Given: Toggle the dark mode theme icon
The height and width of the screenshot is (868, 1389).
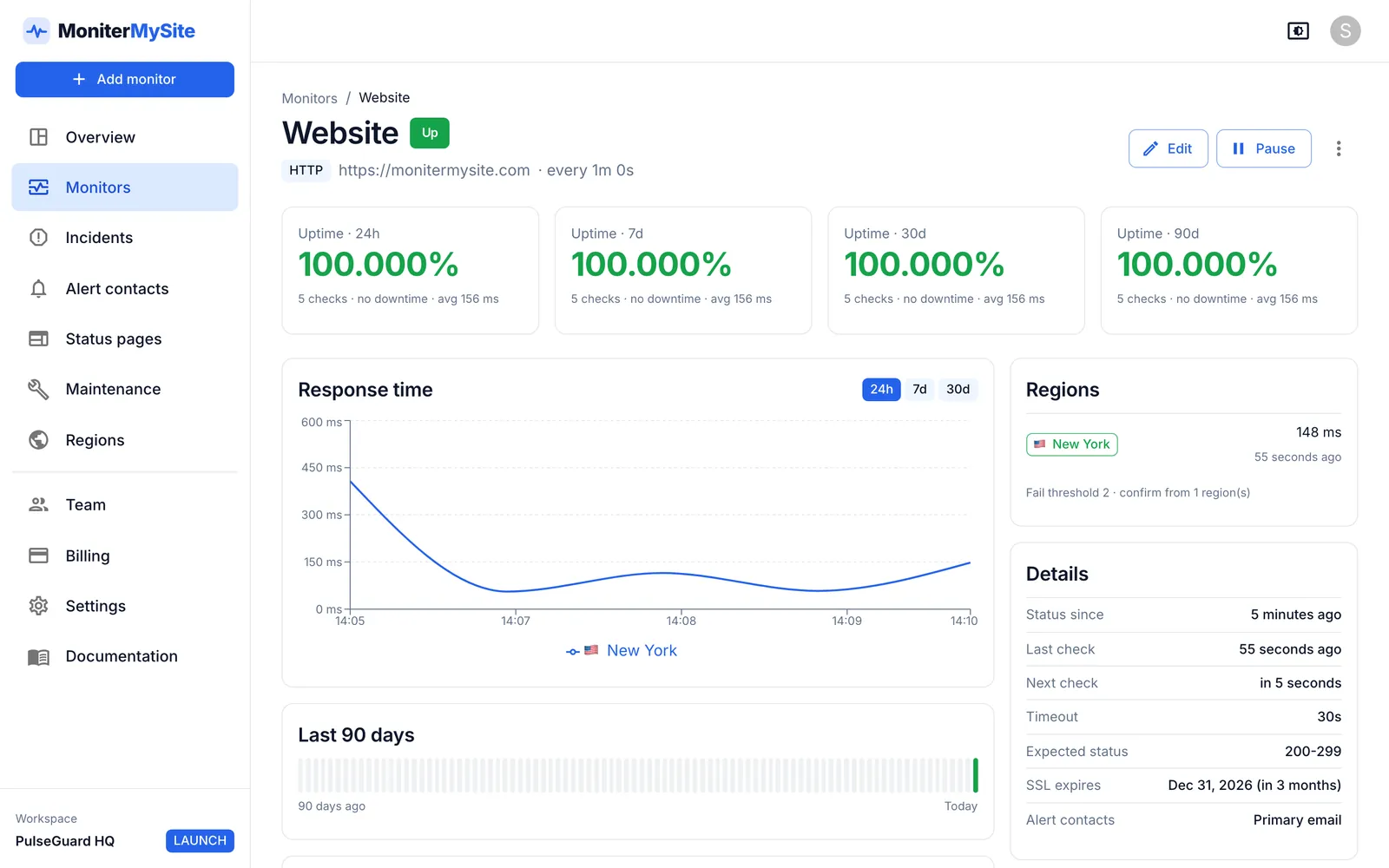Looking at the screenshot, I should tap(1298, 31).
